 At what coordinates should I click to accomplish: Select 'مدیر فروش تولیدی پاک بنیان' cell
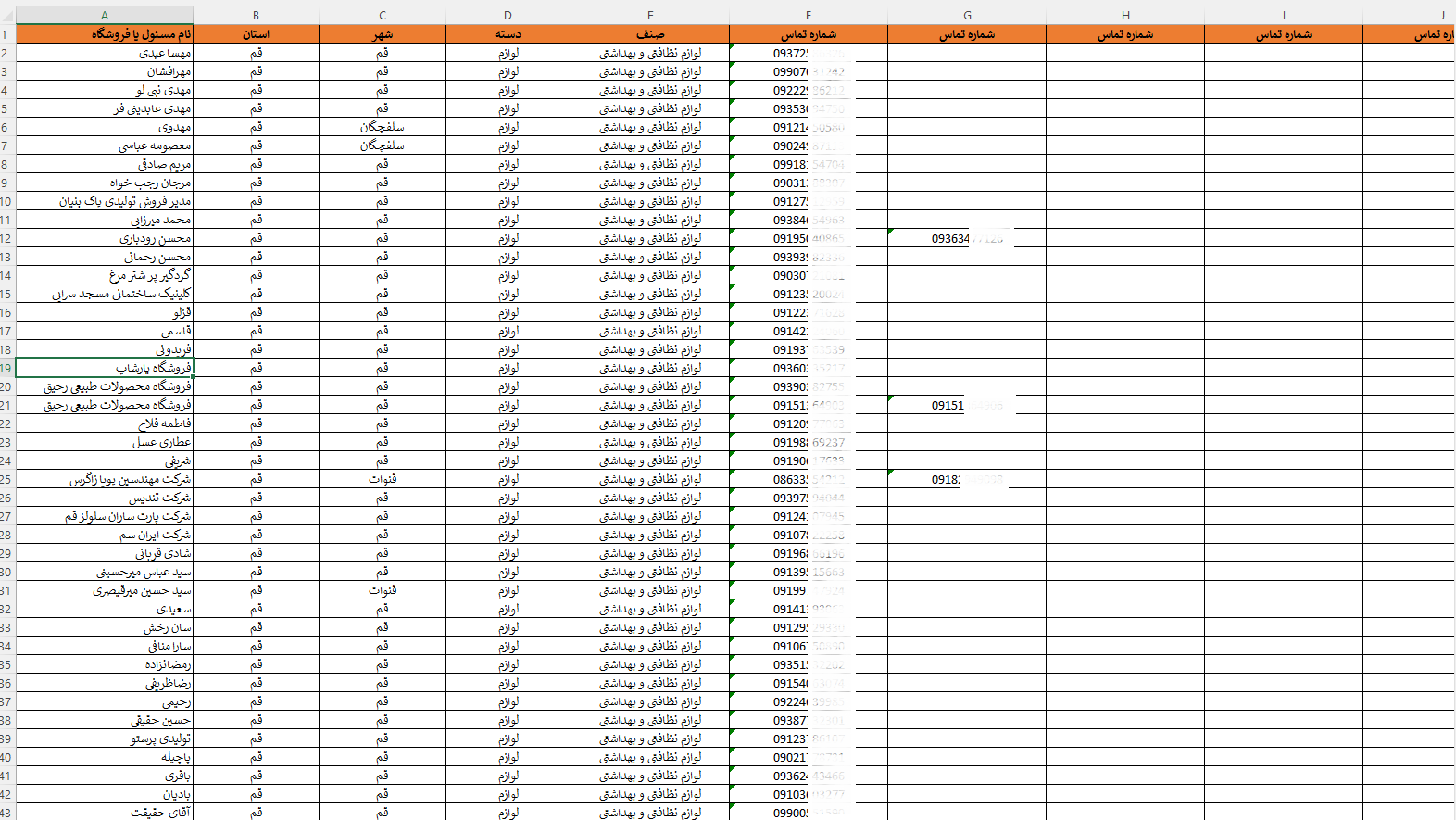click(105, 201)
